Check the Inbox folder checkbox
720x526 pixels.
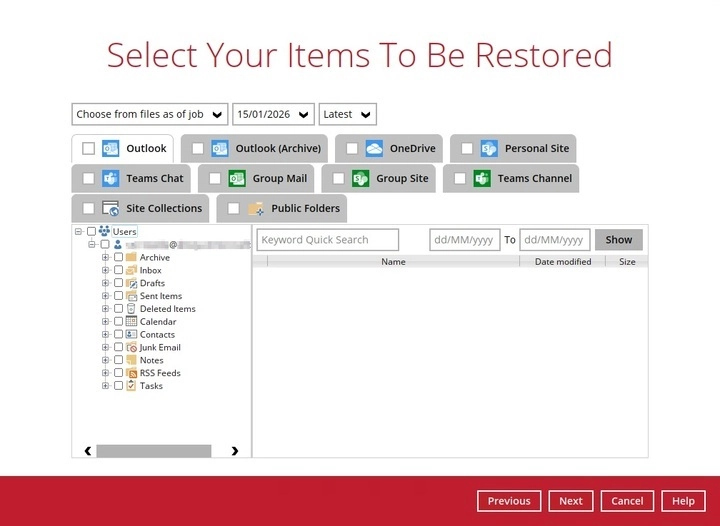click(119, 271)
